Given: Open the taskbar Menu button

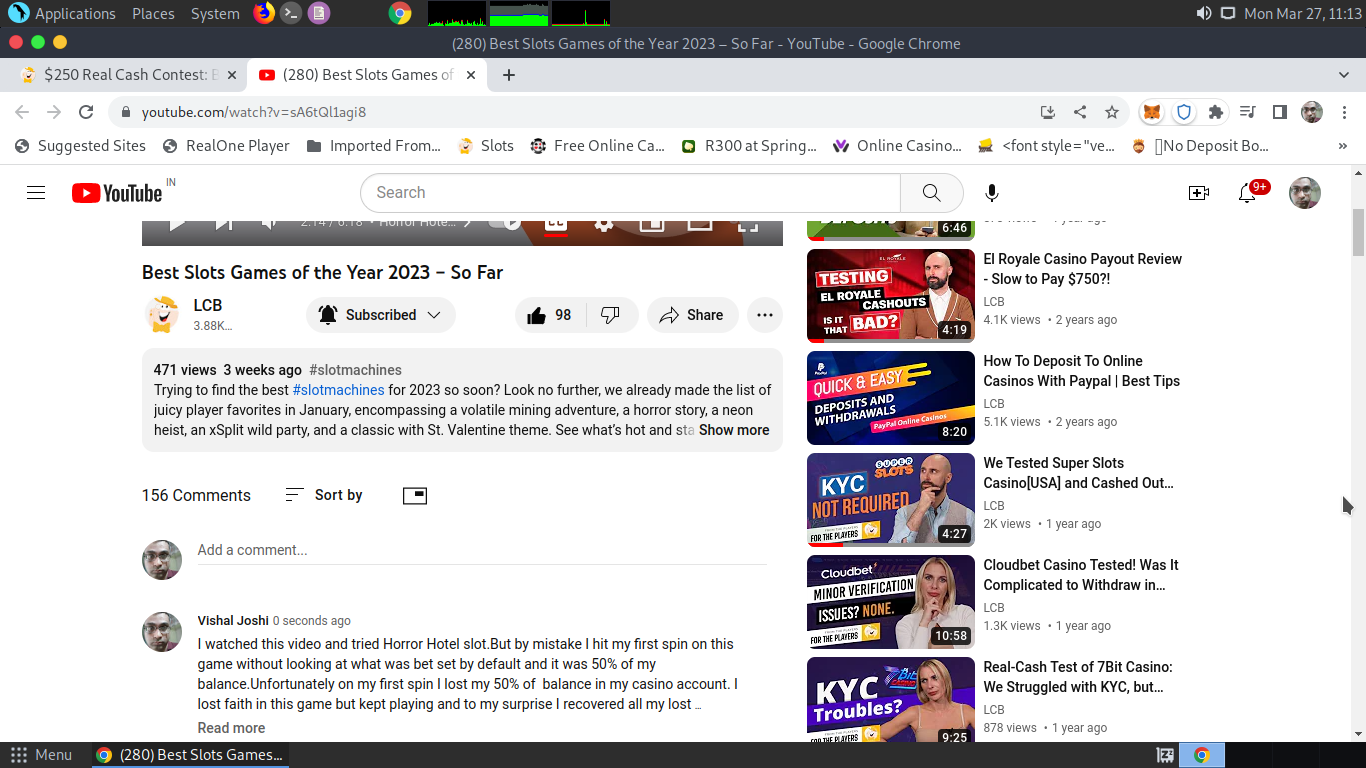Looking at the screenshot, I should tap(40, 755).
